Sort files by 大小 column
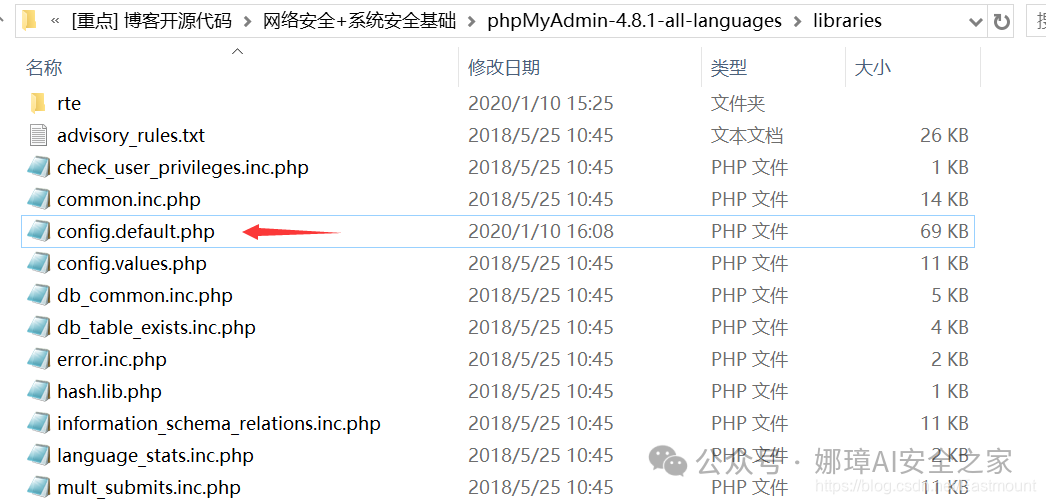This screenshot has height=504, width=1046. [873, 67]
